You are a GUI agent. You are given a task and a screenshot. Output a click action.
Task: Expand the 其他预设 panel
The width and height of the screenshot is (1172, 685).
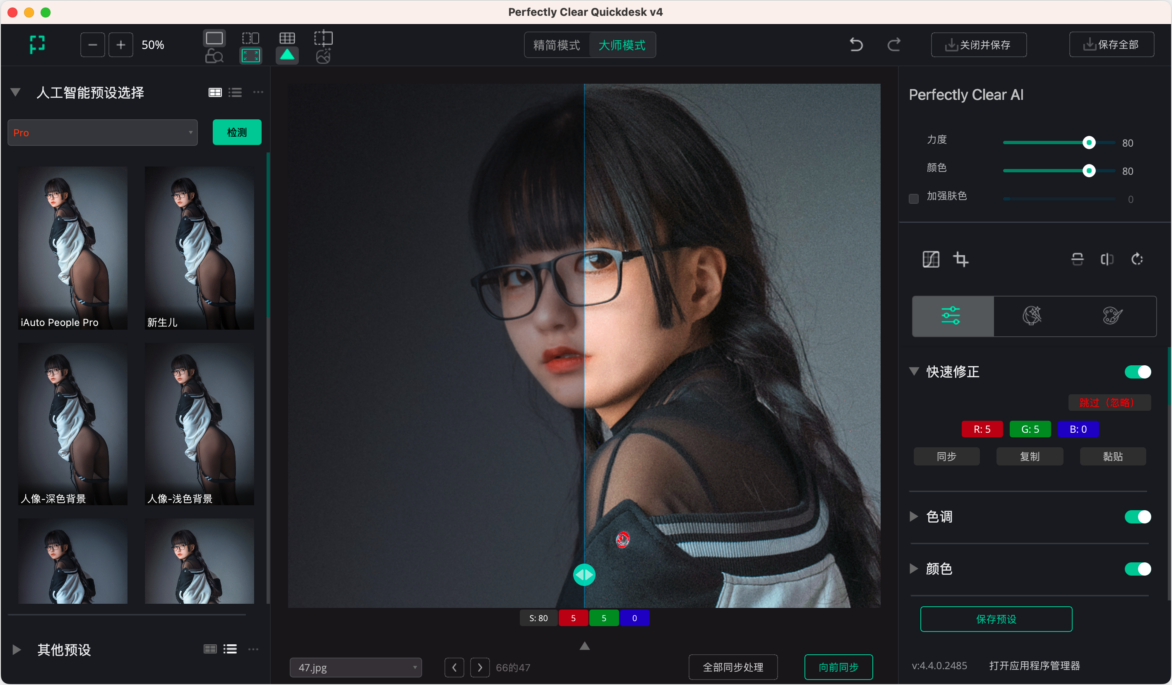pyautogui.click(x=16, y=650)
